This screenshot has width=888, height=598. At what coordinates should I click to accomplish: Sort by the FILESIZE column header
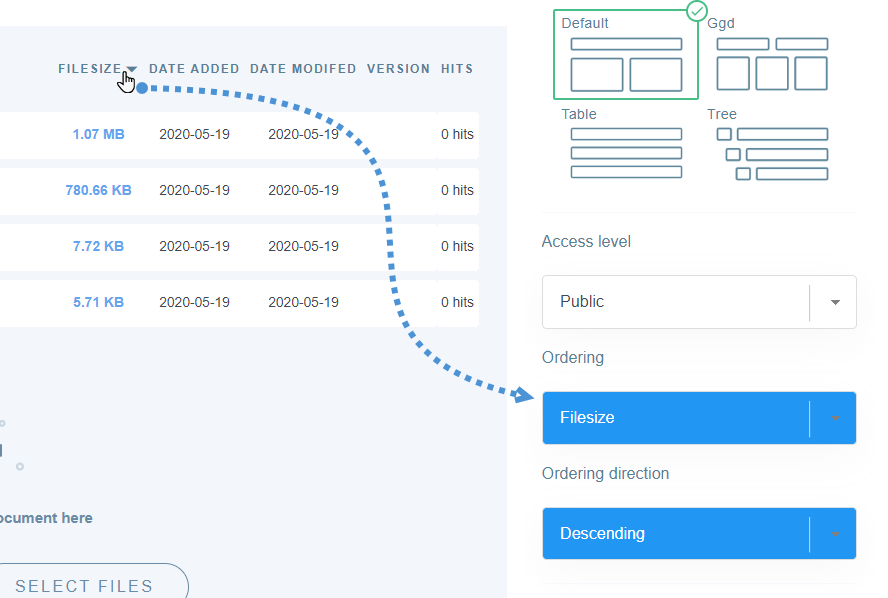click(x=89, y=69)
